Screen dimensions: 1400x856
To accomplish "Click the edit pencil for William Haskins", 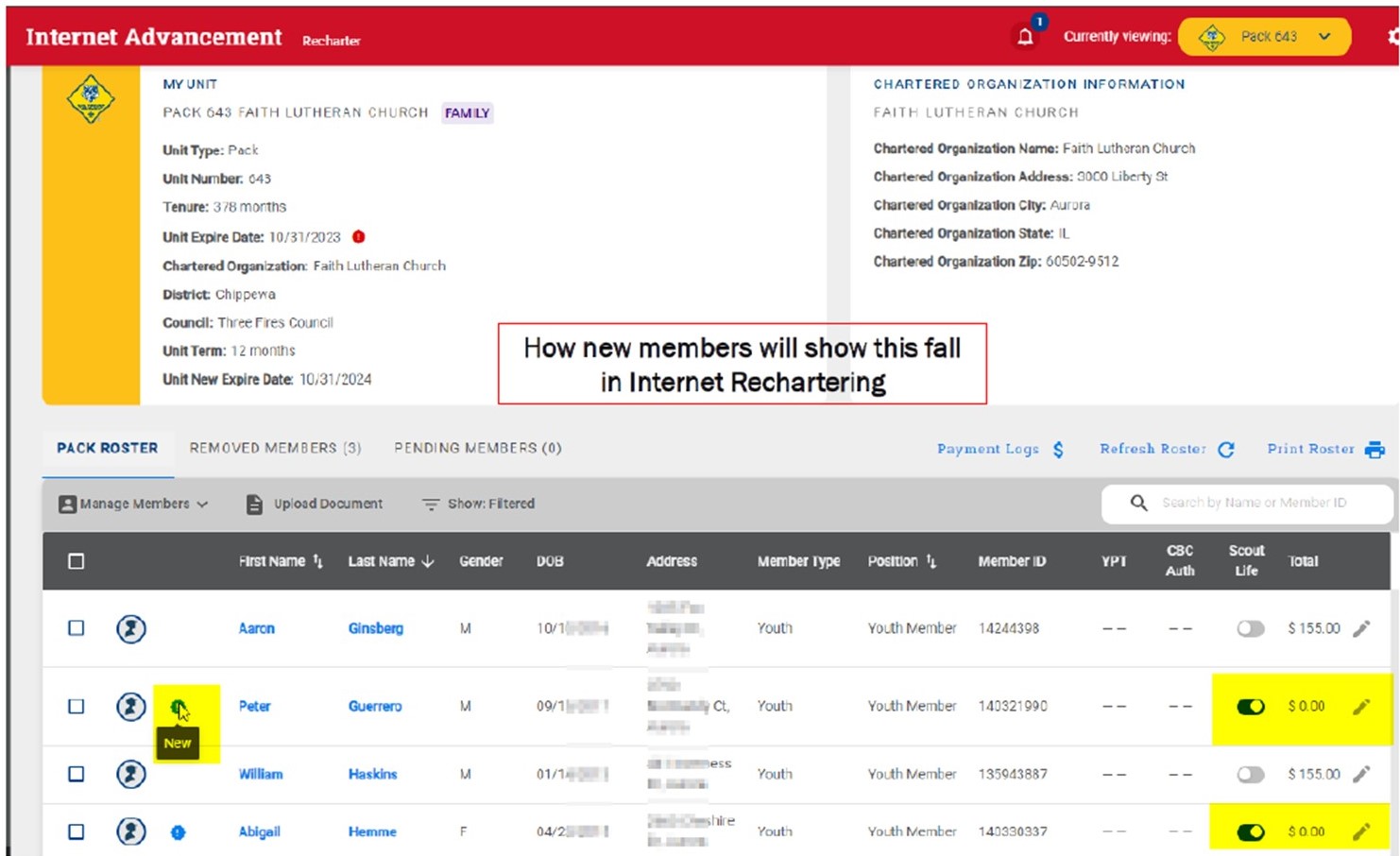I will pyautogui.click(x=1361, y=775).
